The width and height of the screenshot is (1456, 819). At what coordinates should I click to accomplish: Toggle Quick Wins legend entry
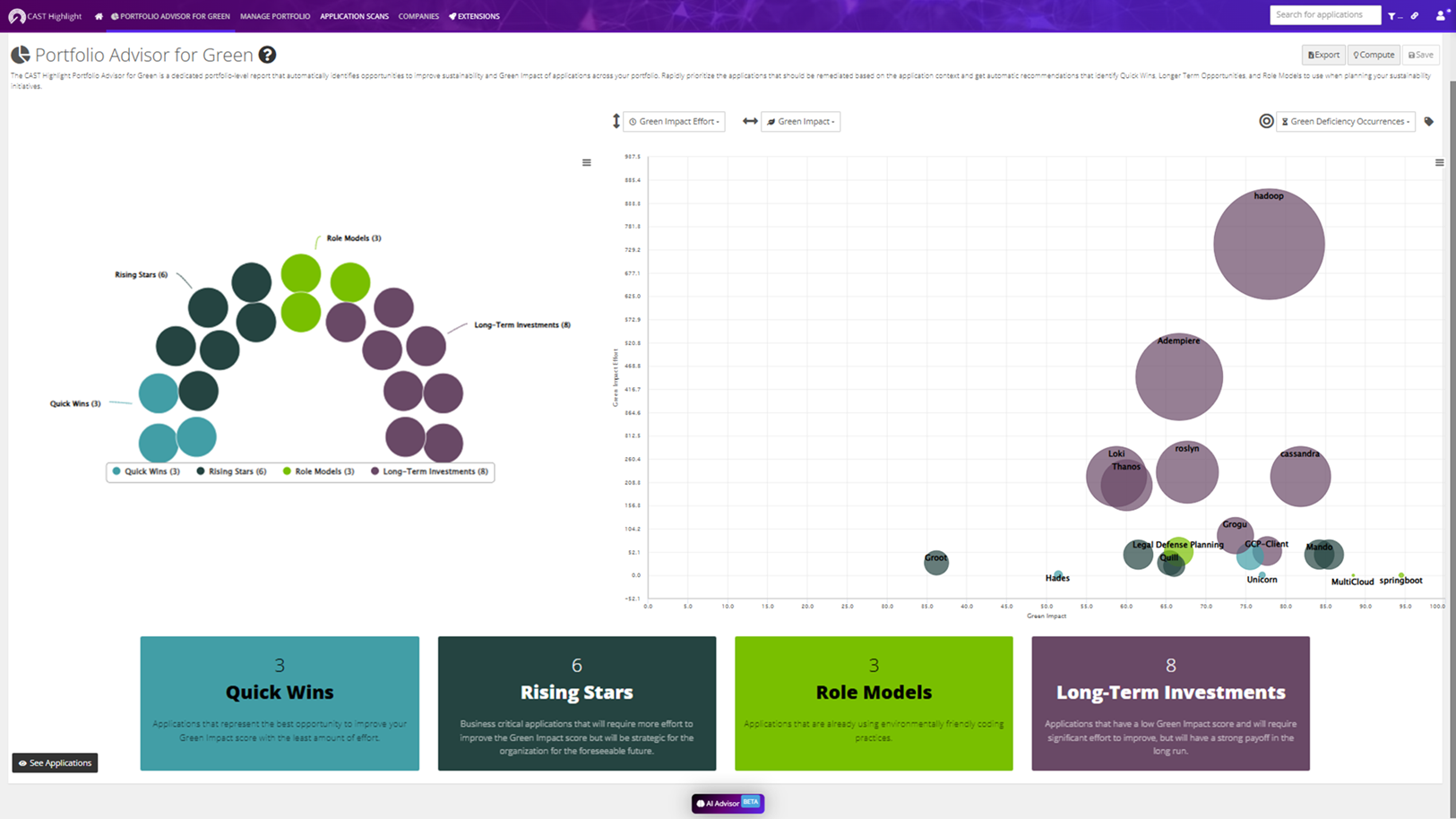pyautogui.click(x=146, y=471)
